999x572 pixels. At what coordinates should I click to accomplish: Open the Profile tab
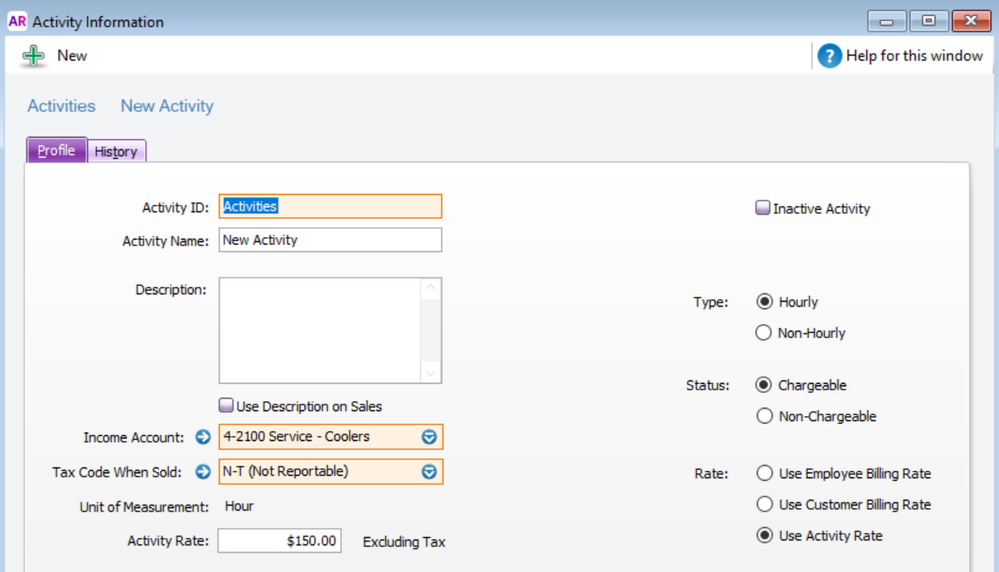[x=56, y=150]
